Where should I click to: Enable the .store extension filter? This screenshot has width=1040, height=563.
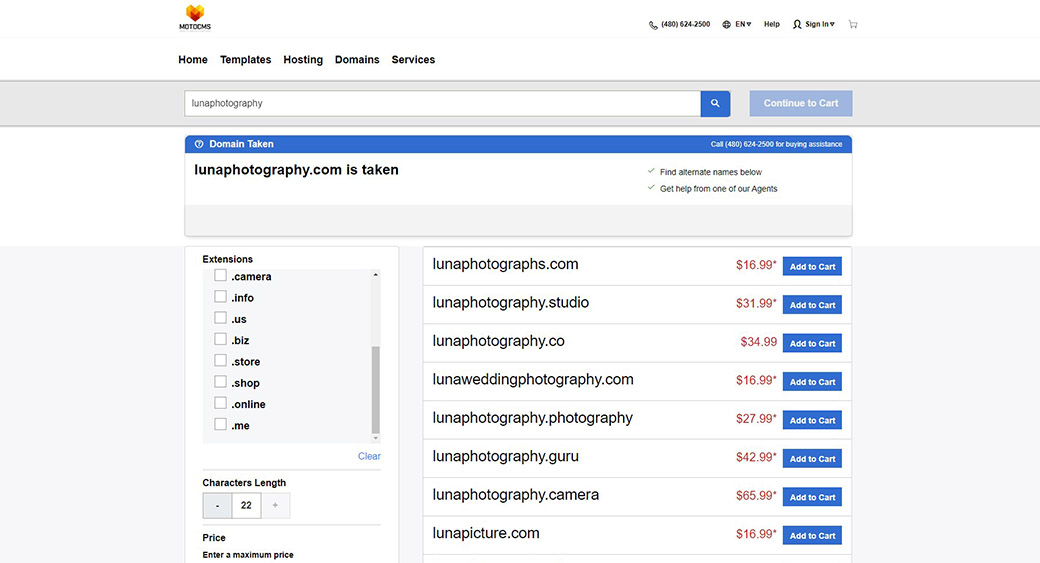click(x=221, y=361)
